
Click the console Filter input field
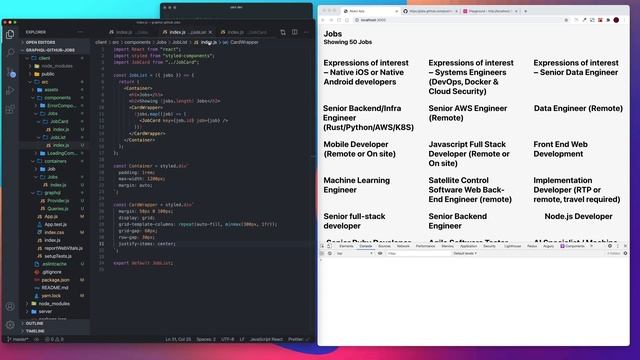[x=418, y=253]
